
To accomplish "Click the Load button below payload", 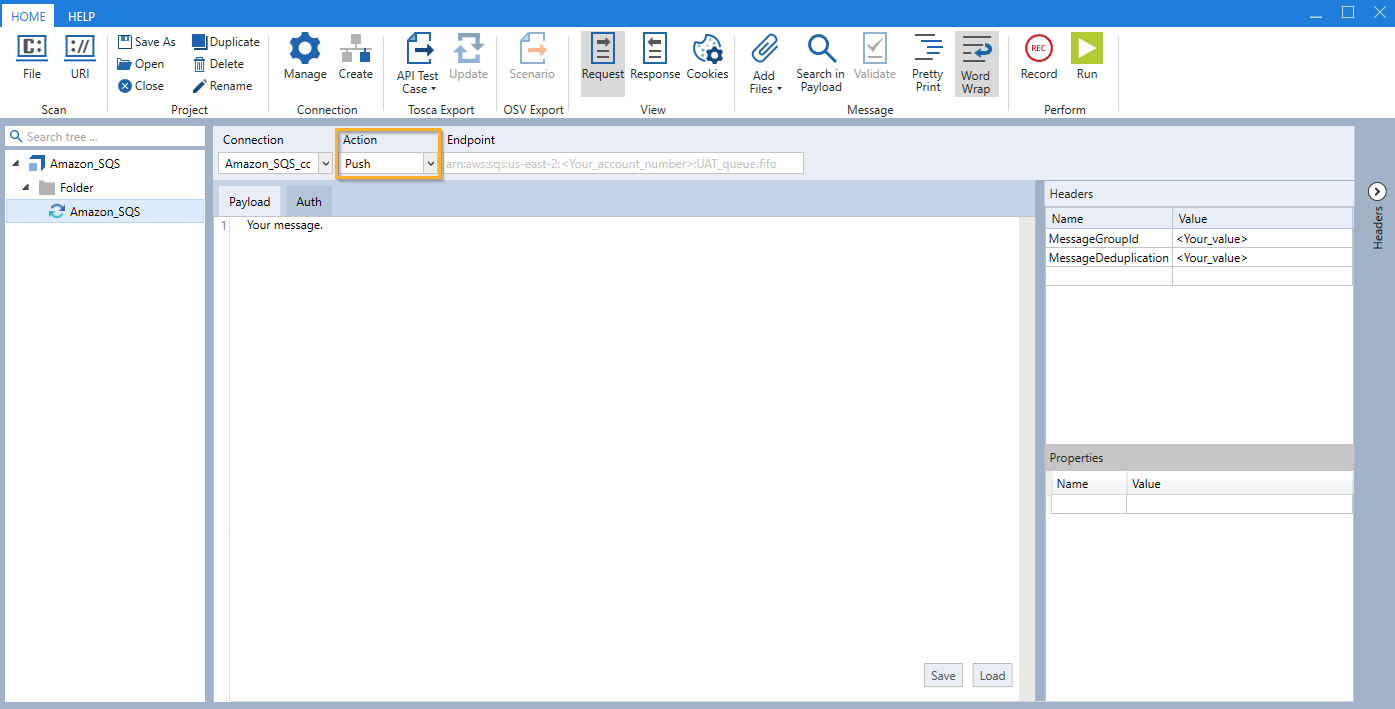I will (992, 675).
